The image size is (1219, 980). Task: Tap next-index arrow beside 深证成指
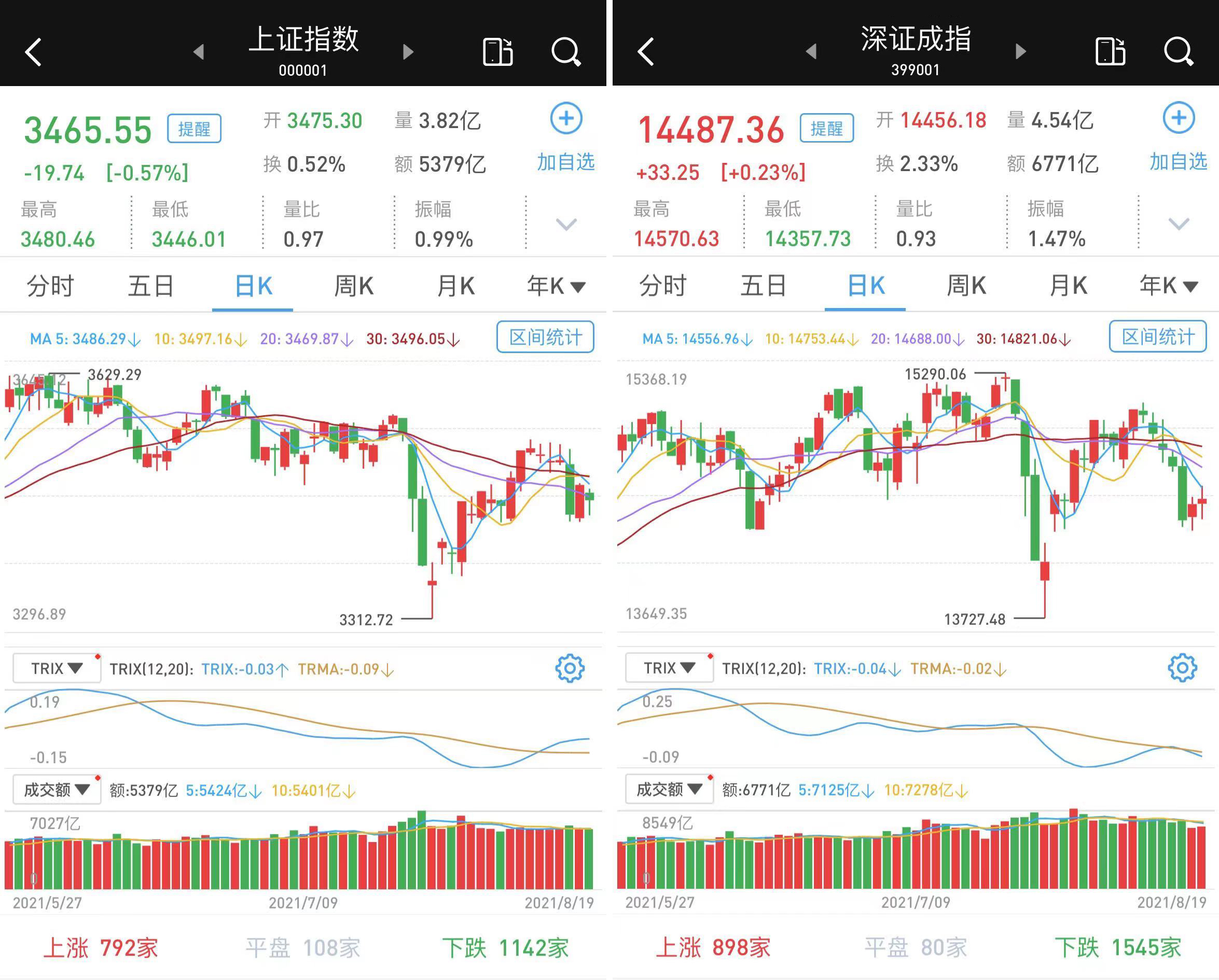1020,52
